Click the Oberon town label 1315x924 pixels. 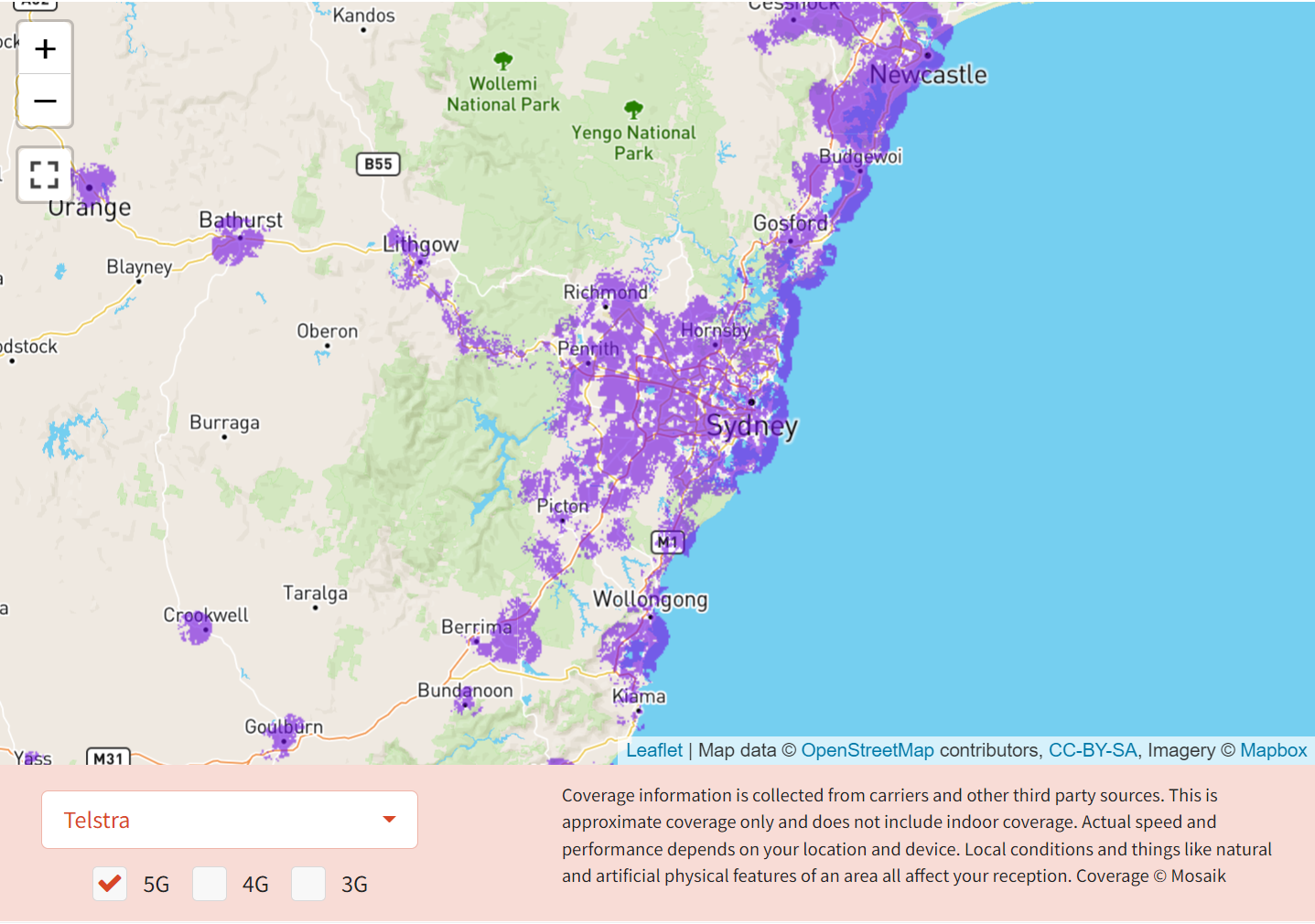click(328, 331)
